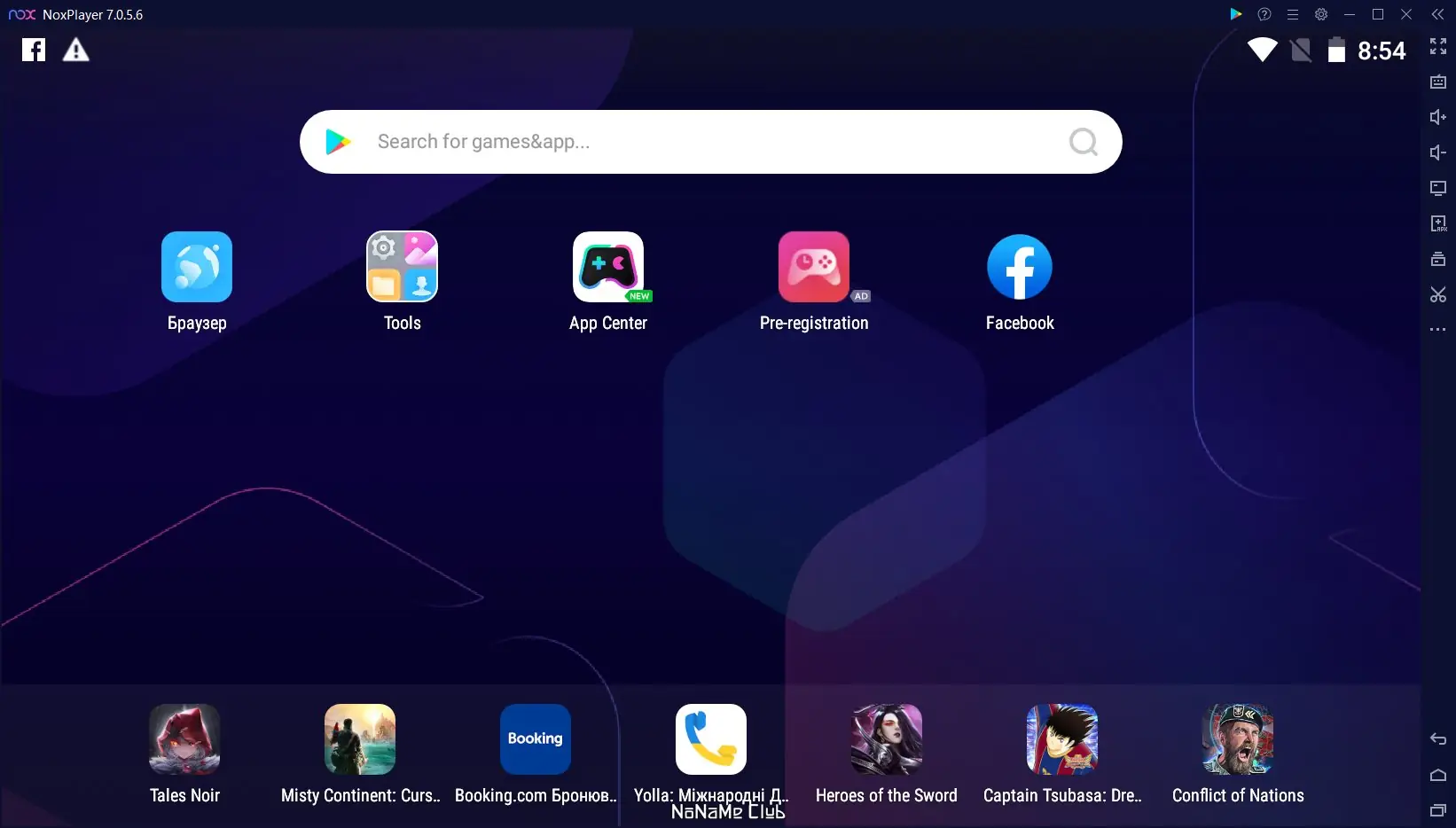Click the Google Play icon in search bar
Screen dimensions: 1456x828
(x=338, y=142)
